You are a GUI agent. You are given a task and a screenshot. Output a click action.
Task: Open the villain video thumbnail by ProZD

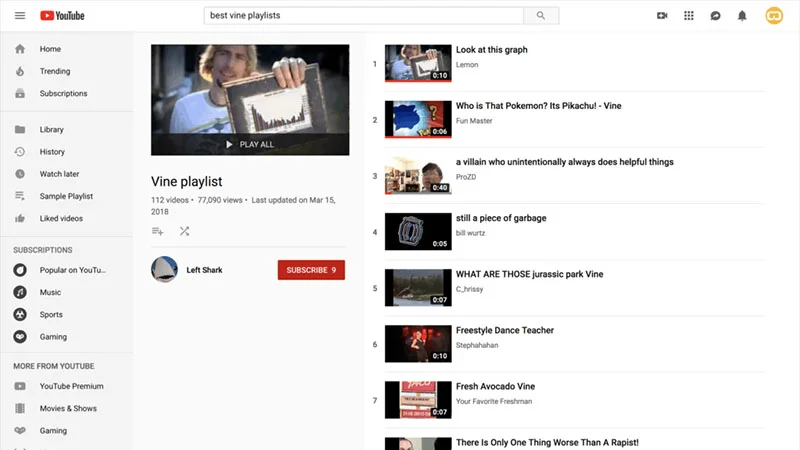tap(418, 176)
